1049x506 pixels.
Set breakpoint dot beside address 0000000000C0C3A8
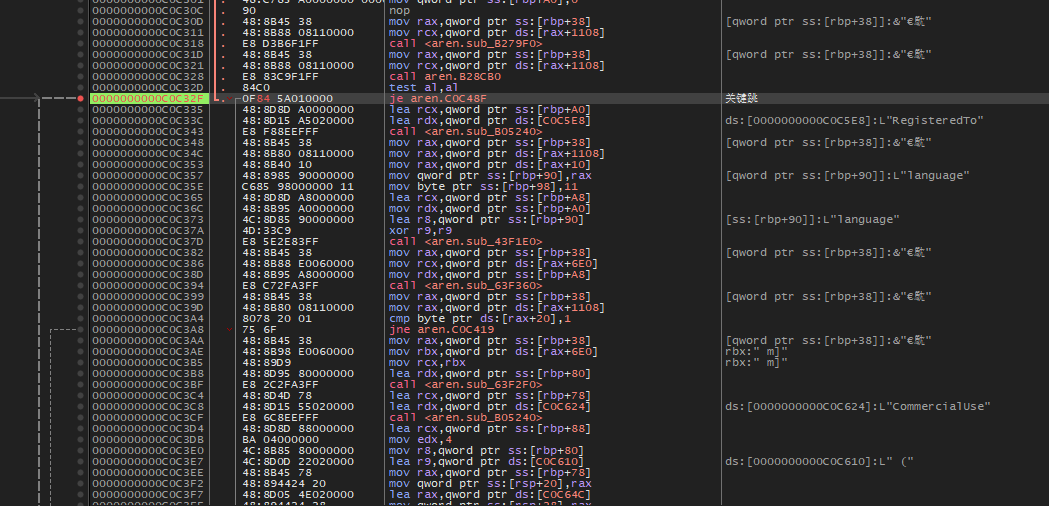coord(80,329)
